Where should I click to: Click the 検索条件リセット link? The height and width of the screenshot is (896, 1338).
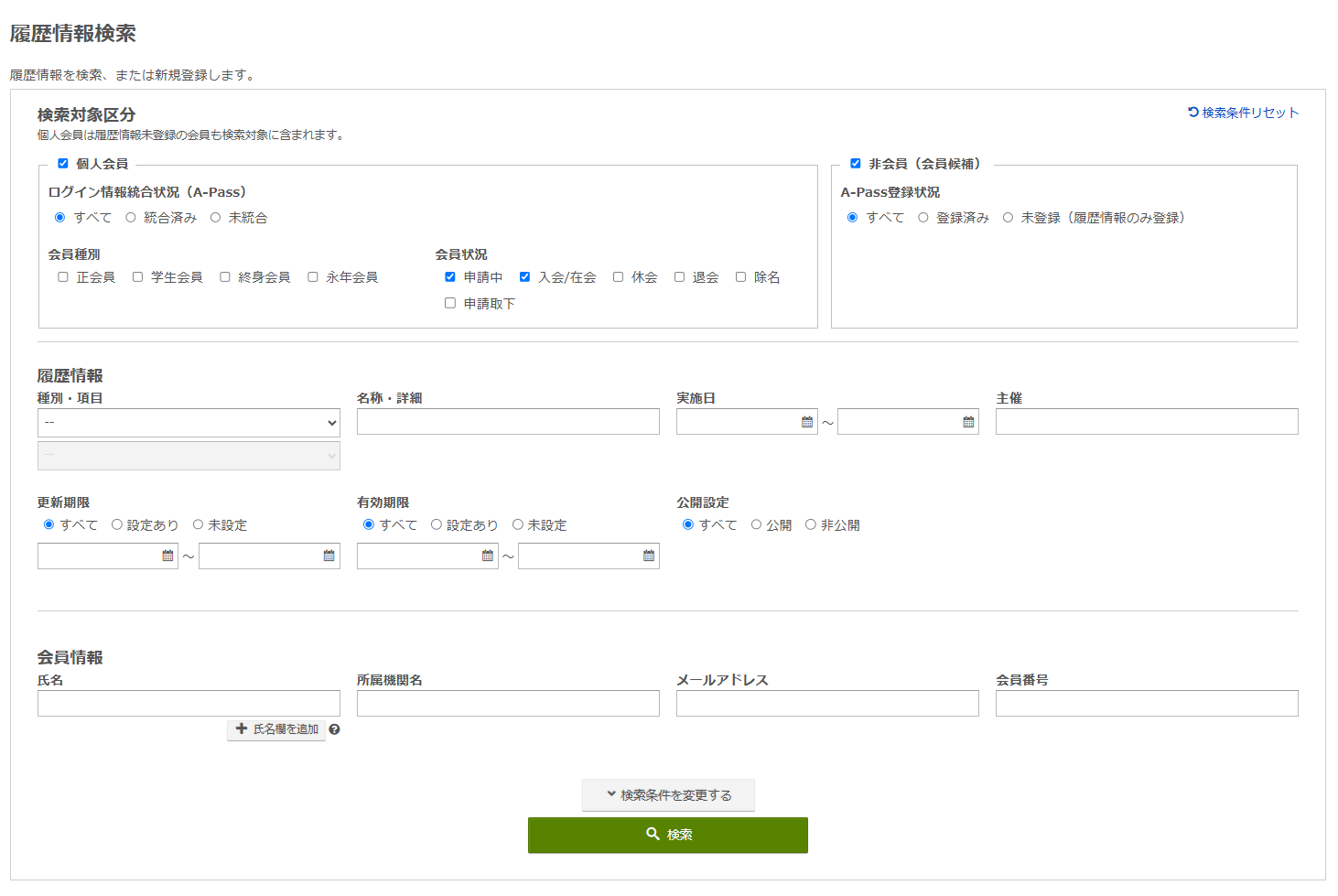click(x=1243, y=113)
